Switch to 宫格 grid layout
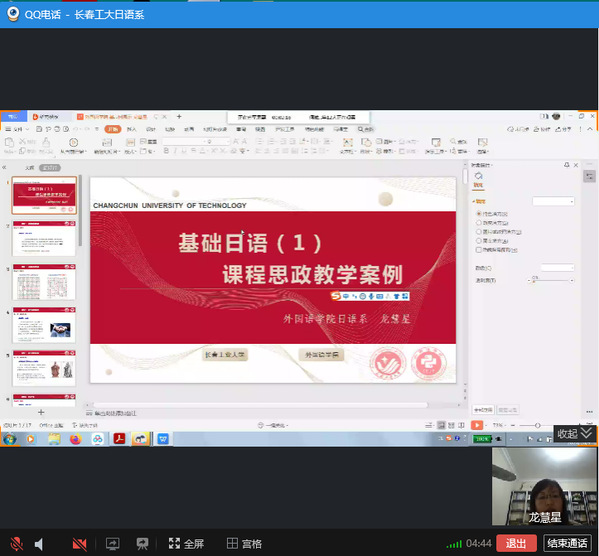Screen dimensions: 599x556 pos(244,543)
